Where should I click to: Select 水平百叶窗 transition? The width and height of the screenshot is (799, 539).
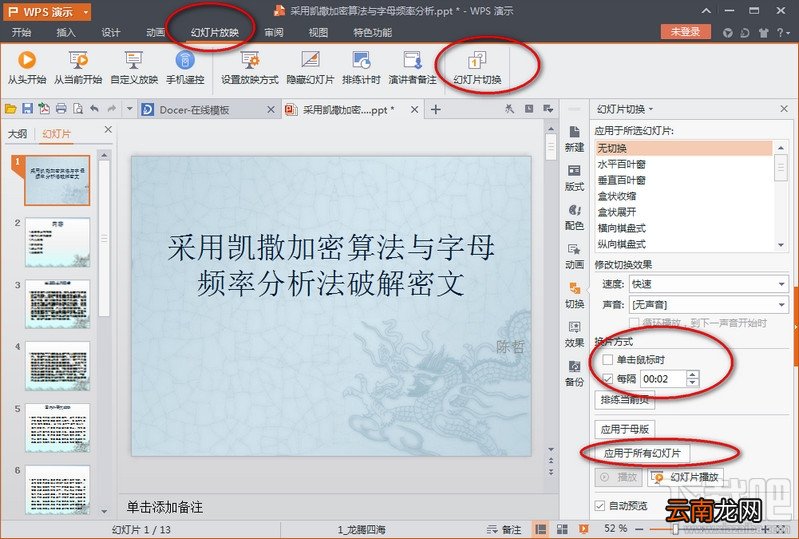pos(684,164)
